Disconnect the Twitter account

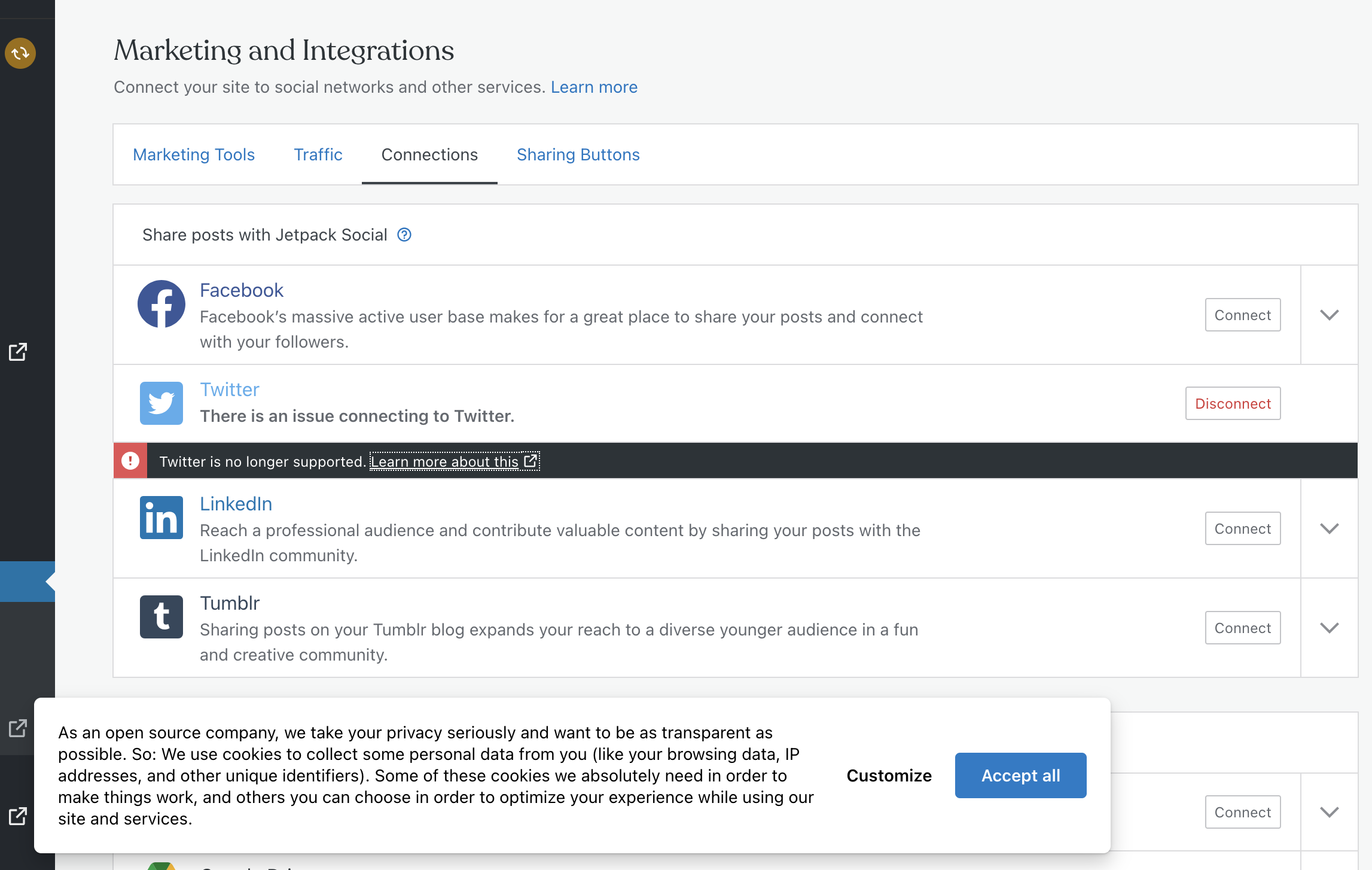point(1233,403)
